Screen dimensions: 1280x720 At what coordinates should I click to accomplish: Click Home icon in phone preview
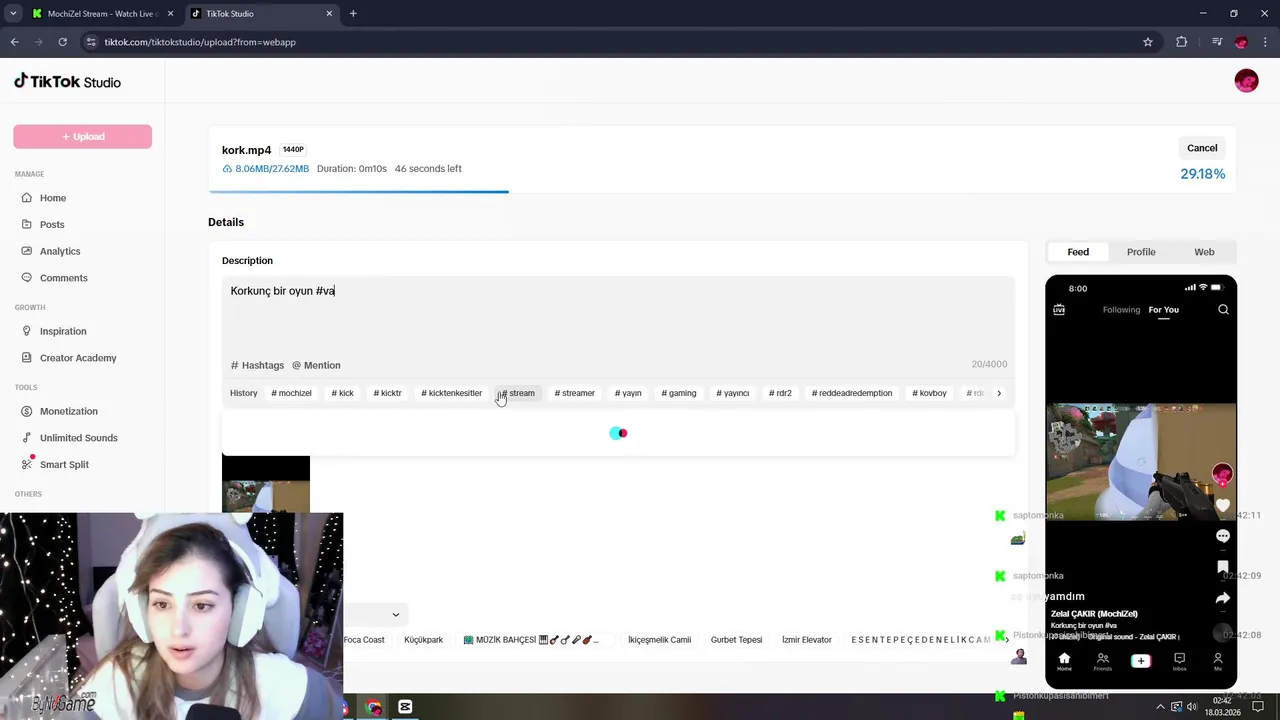(x=1064, y=661)
